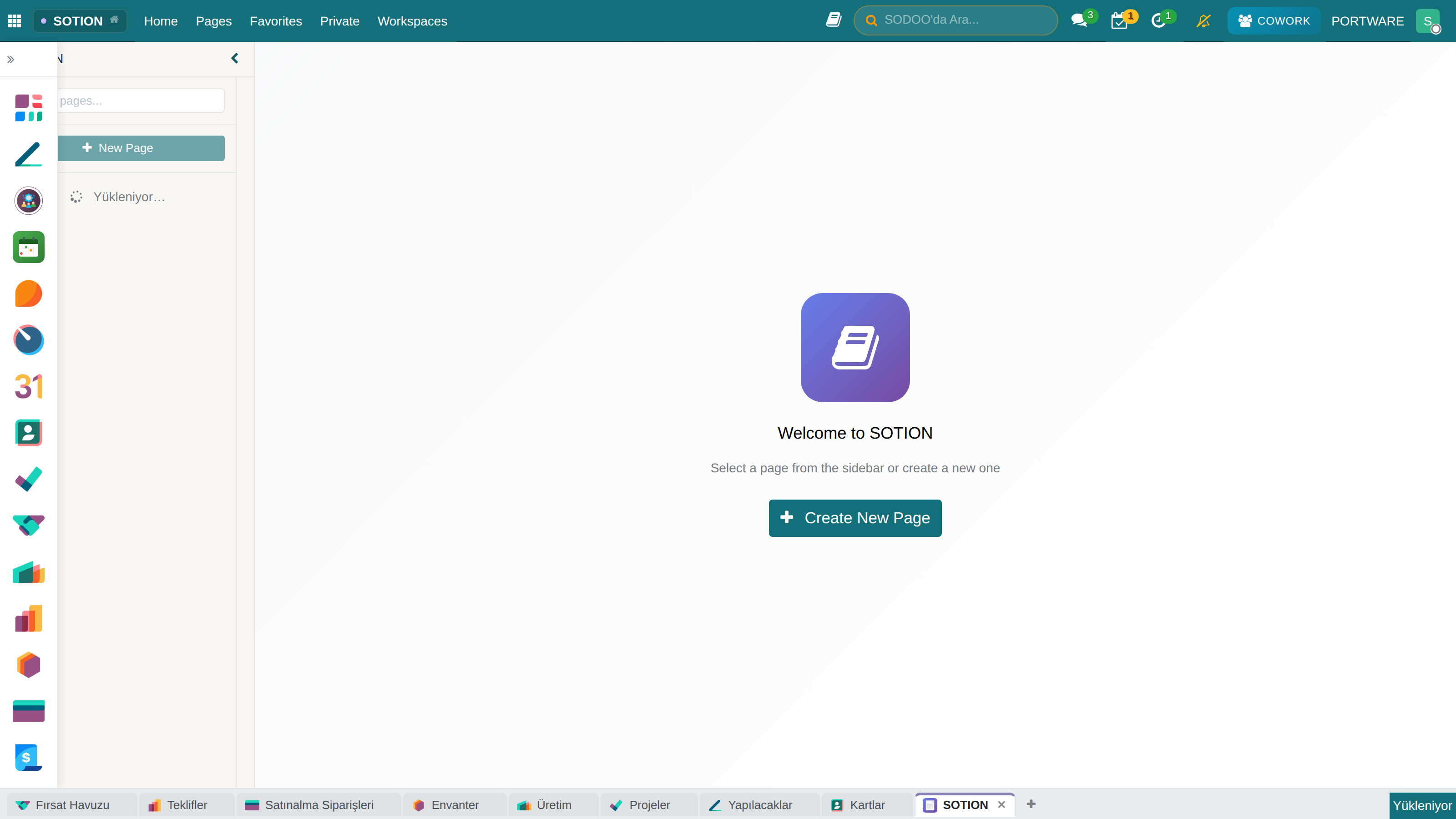Viewport: 1456px width, 819px height.
Task: Switch to the Fırsat Havuzu tab
Action: click(72, 805)
